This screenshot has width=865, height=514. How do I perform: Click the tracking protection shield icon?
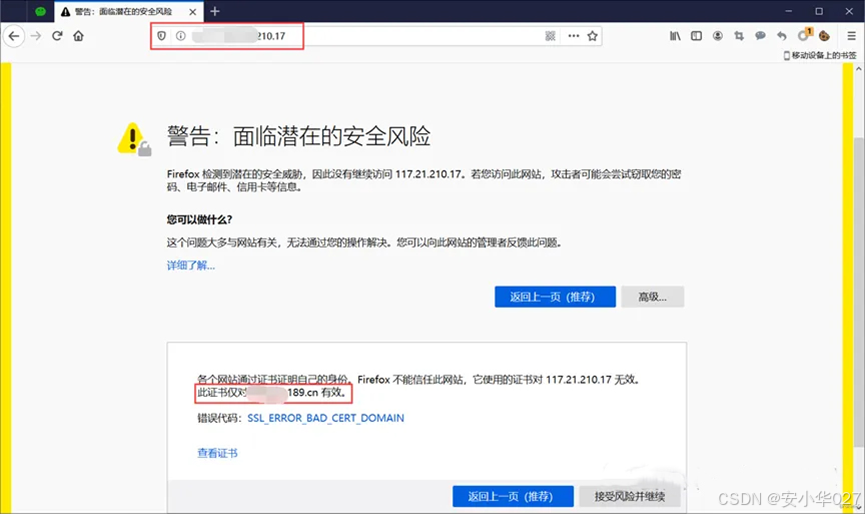tap(162, 36)
